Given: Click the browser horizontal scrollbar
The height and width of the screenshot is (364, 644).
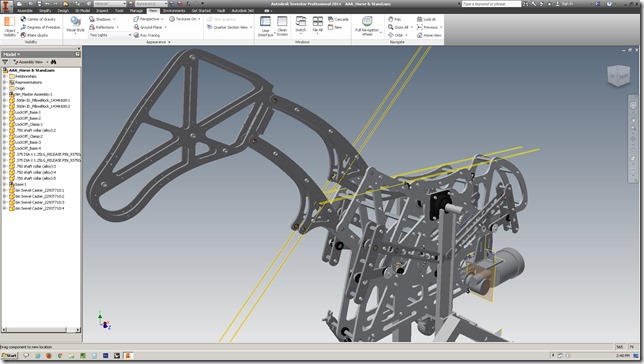Looking at the screenshot, I should (x=41, y=330).
